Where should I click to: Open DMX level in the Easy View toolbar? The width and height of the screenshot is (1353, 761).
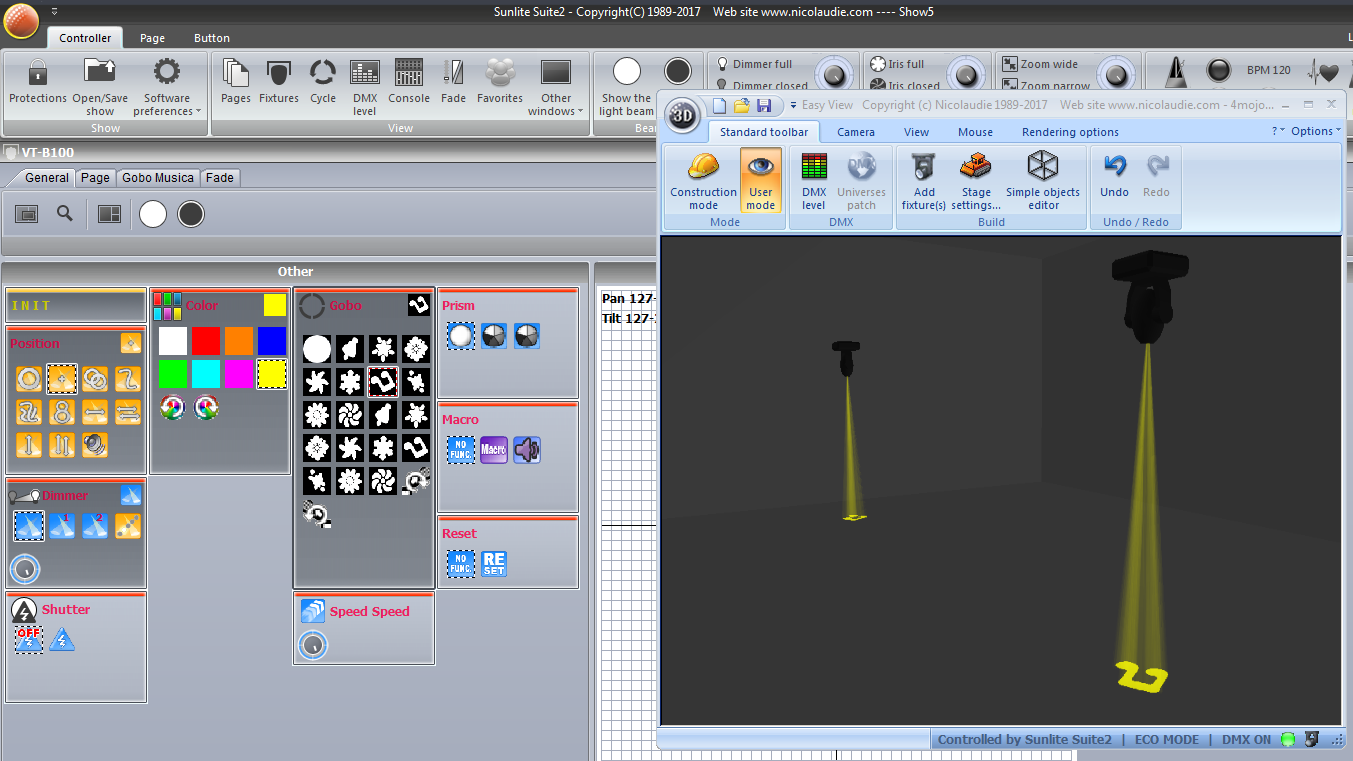coord(814,181)
